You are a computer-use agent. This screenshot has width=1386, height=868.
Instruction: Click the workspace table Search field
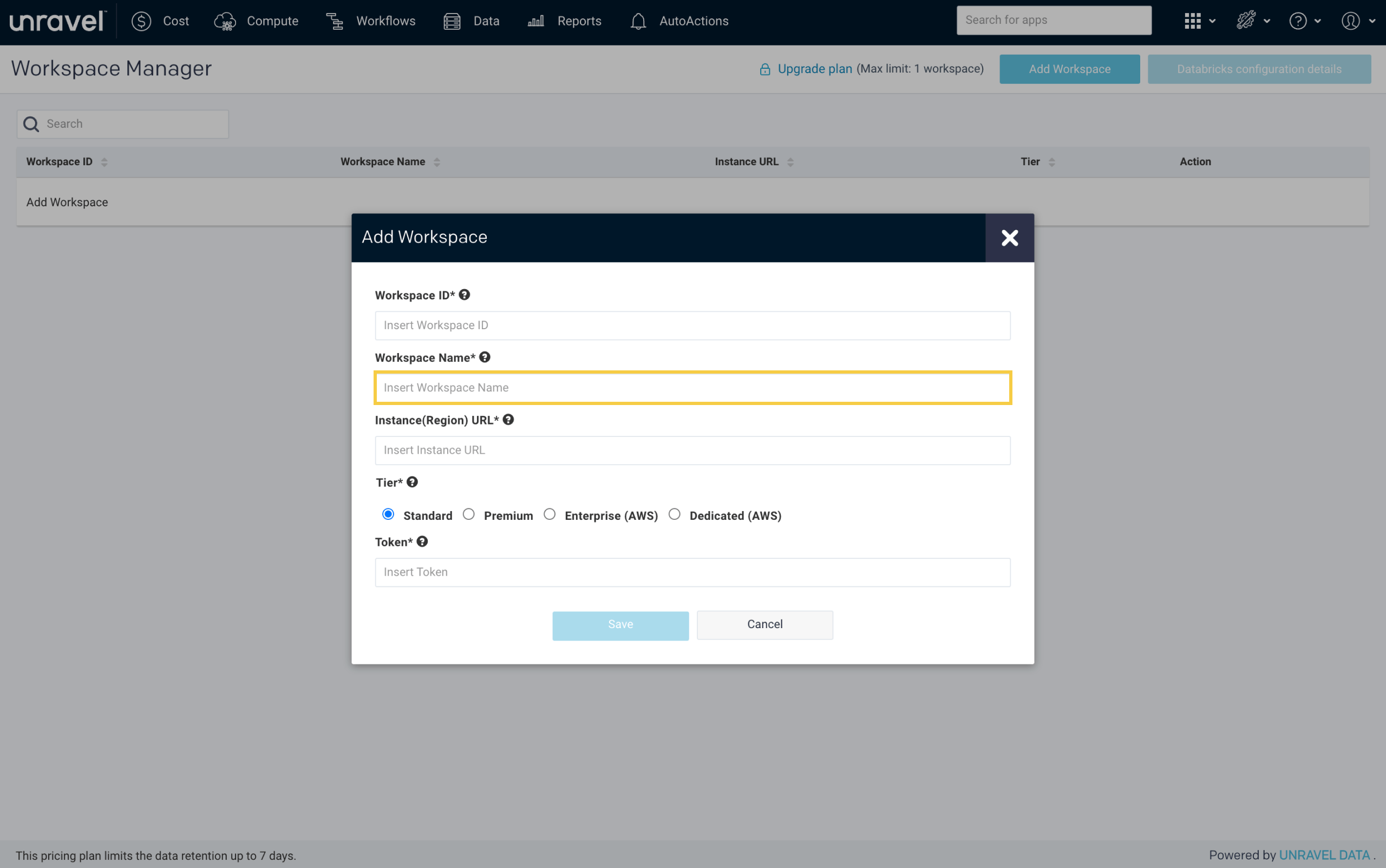pos(123,124)
